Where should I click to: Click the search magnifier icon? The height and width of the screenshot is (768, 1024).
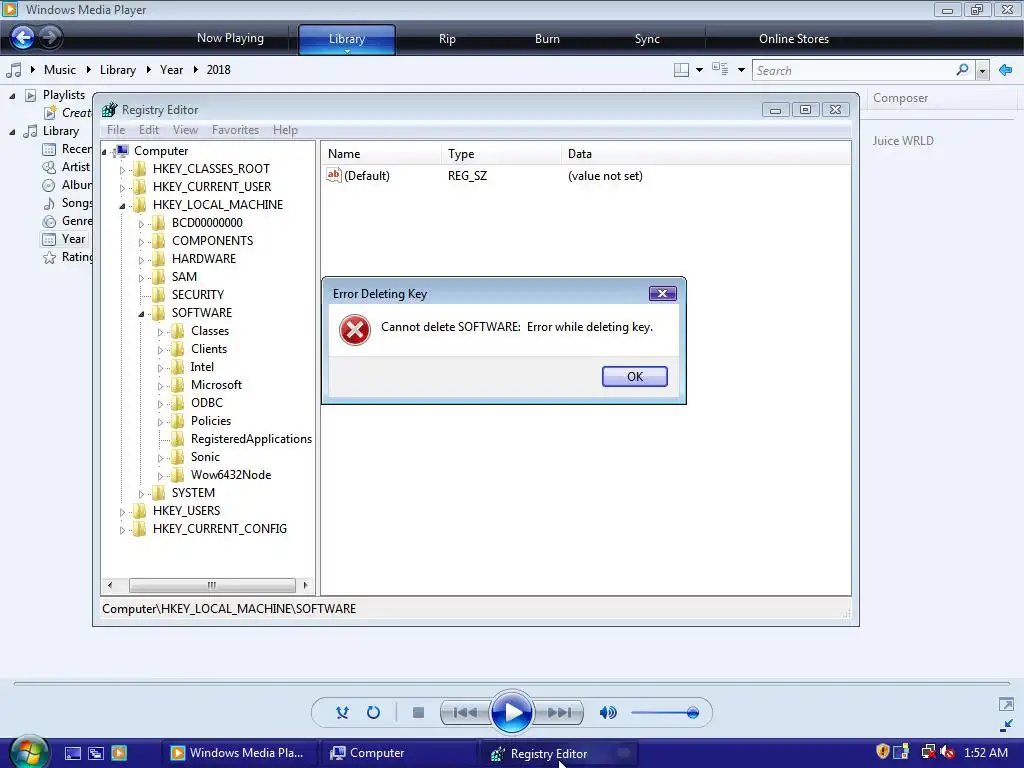coord(963,69)
